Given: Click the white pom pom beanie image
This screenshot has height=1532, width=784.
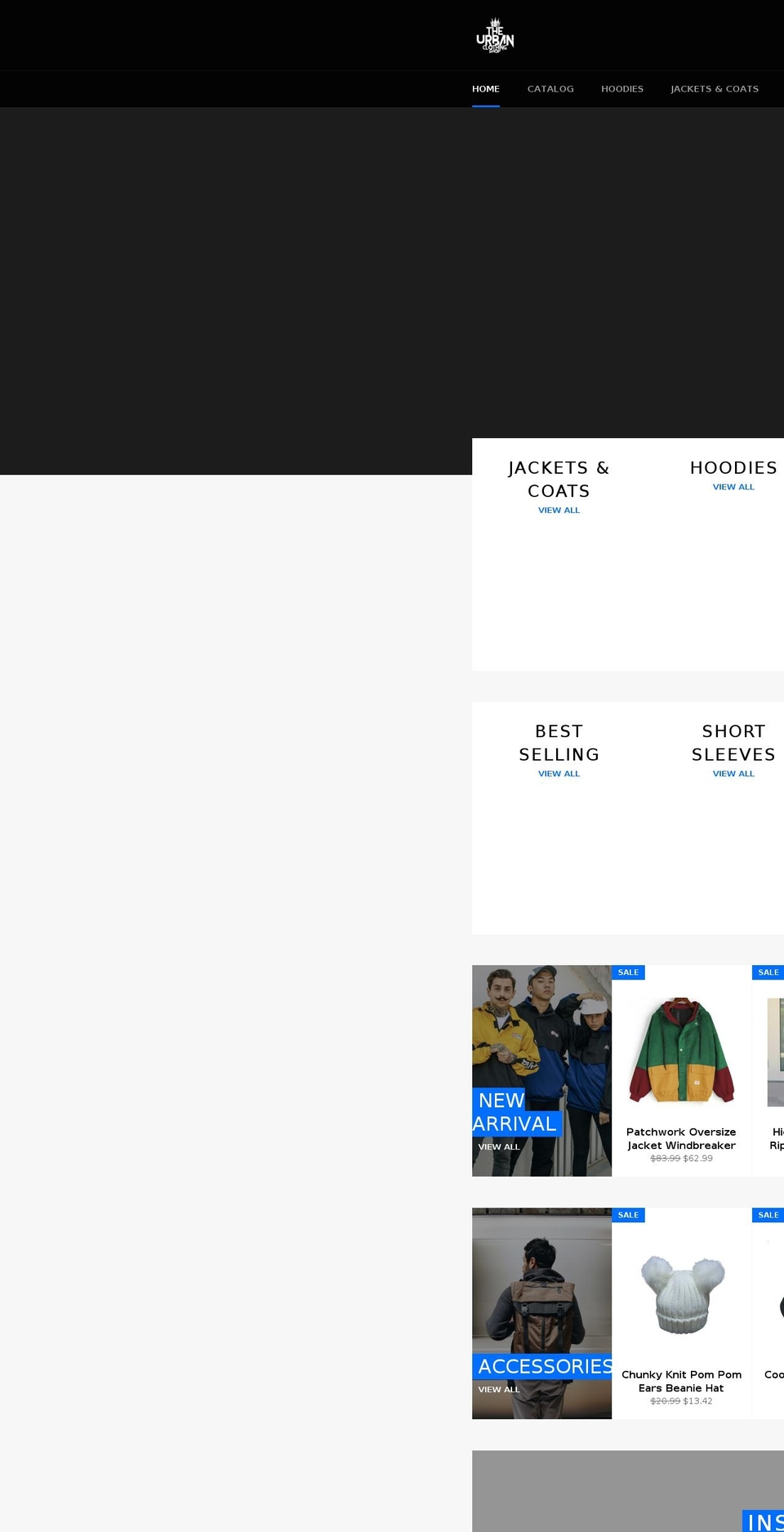Looking at the screenshot, I should point(683,1295).
